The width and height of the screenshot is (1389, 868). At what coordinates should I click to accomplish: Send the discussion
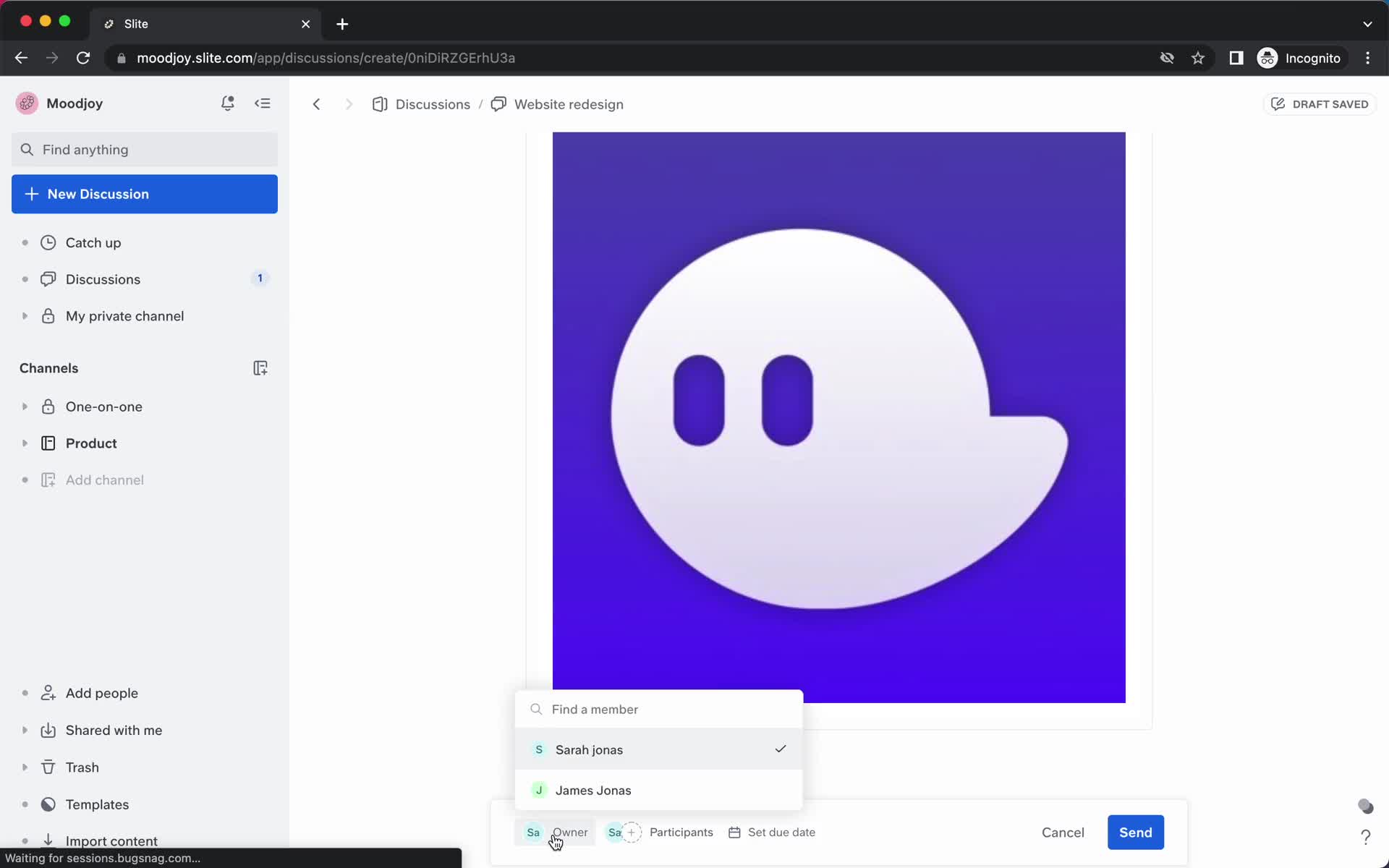(1135, 833)
